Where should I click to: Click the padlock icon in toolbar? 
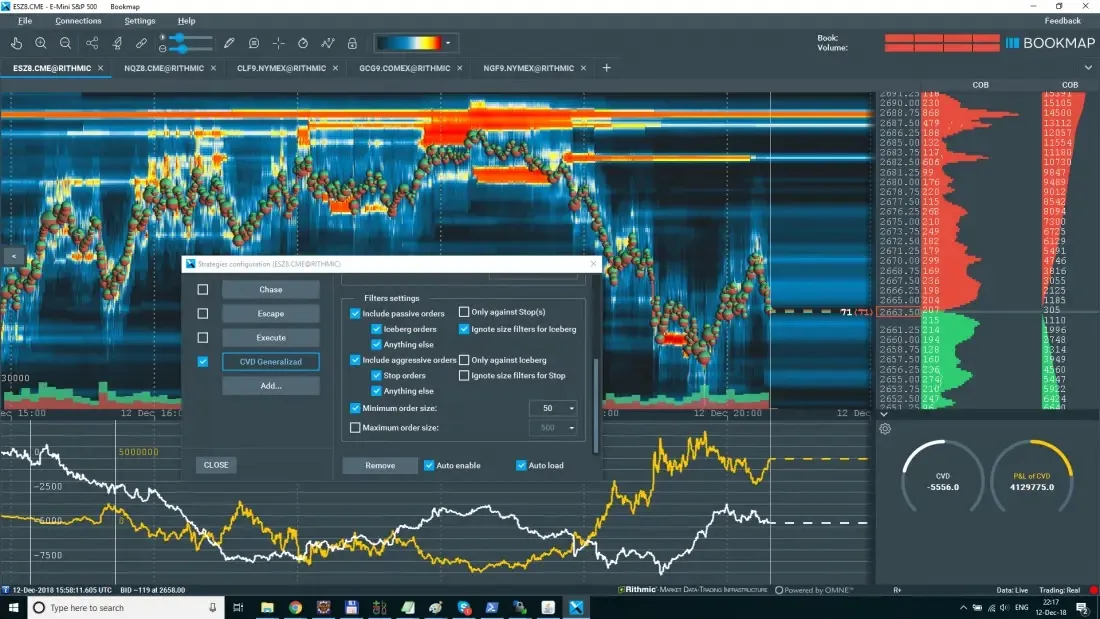(352, 43)
